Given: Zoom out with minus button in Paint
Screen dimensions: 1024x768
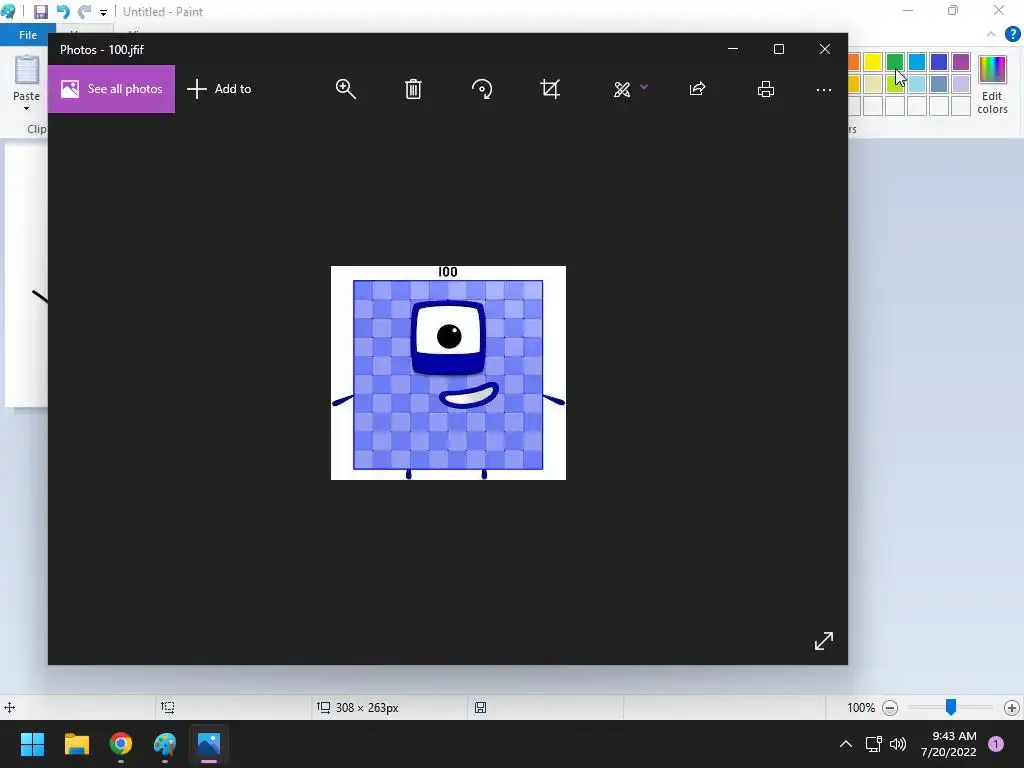Looking at the screenshot, I should [890, 708].
